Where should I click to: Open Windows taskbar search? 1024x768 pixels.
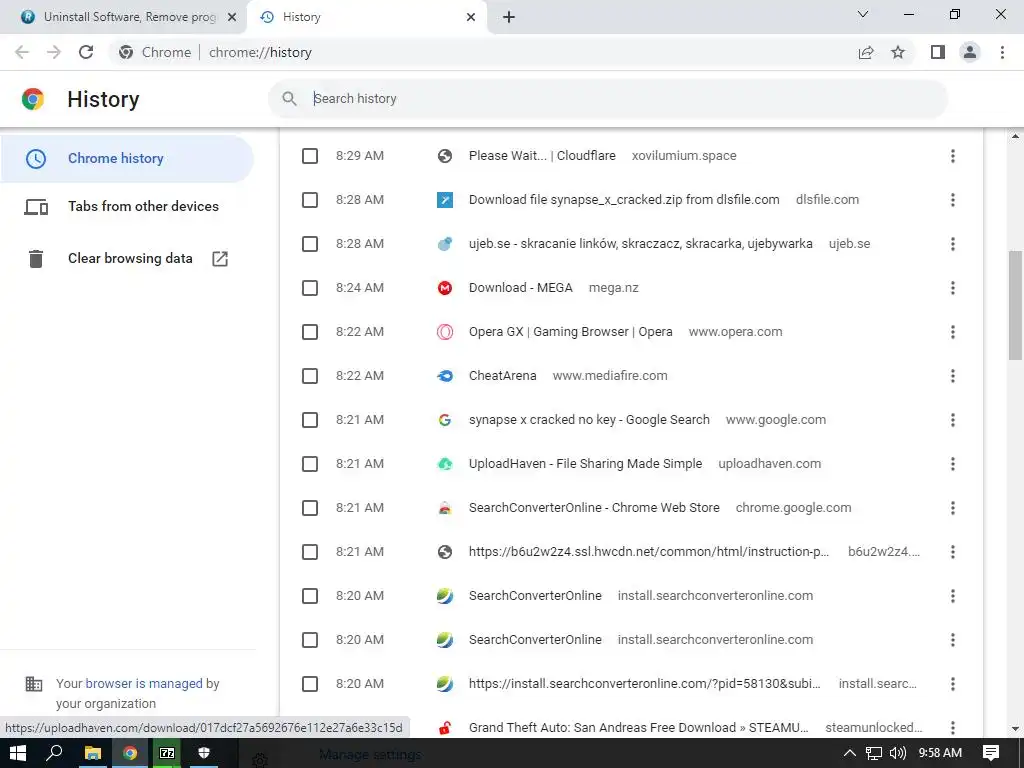pyautogui.click(x=55, y=753)
